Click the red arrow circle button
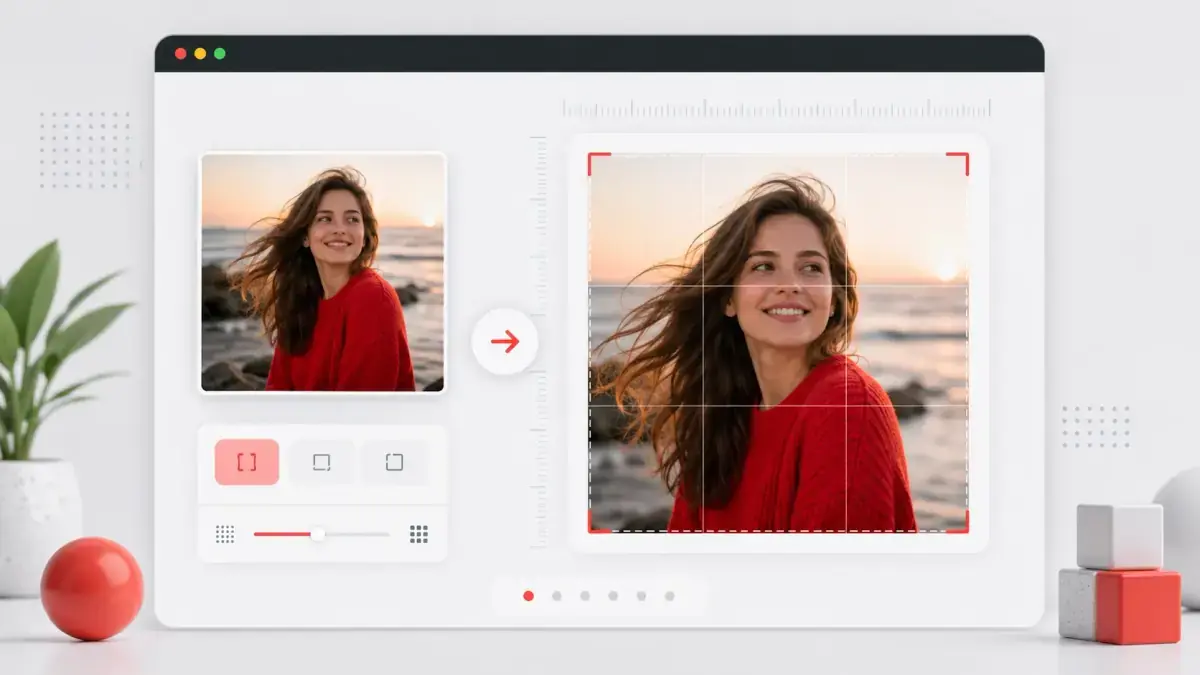 click(x=505, y=342)
